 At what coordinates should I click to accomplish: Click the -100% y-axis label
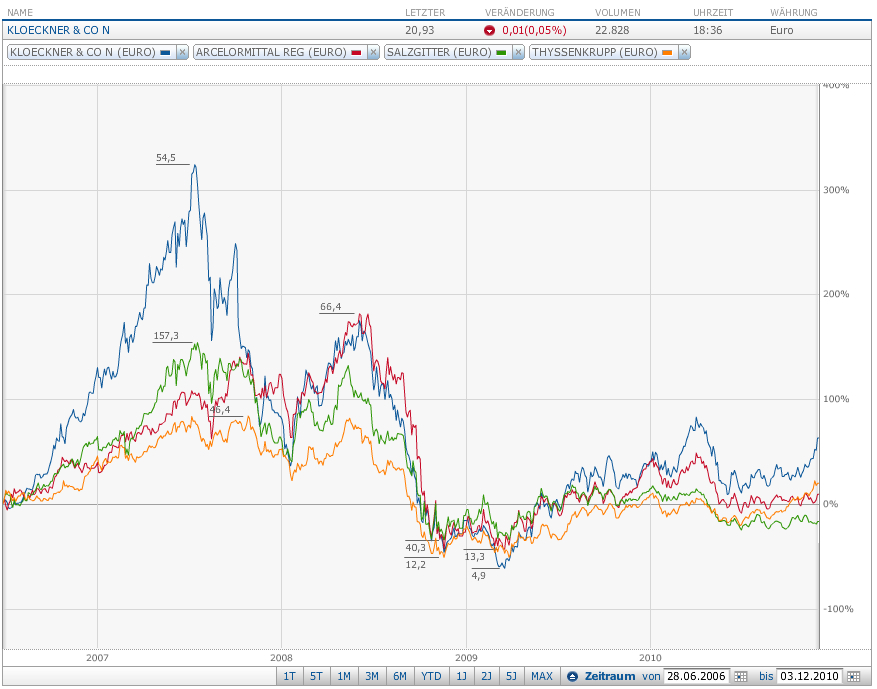tap(838, 609)
